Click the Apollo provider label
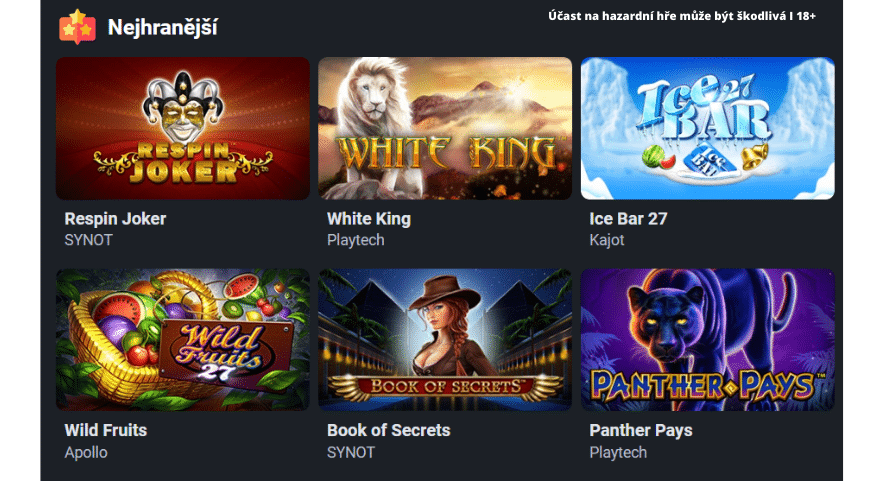 click(86, 452)
